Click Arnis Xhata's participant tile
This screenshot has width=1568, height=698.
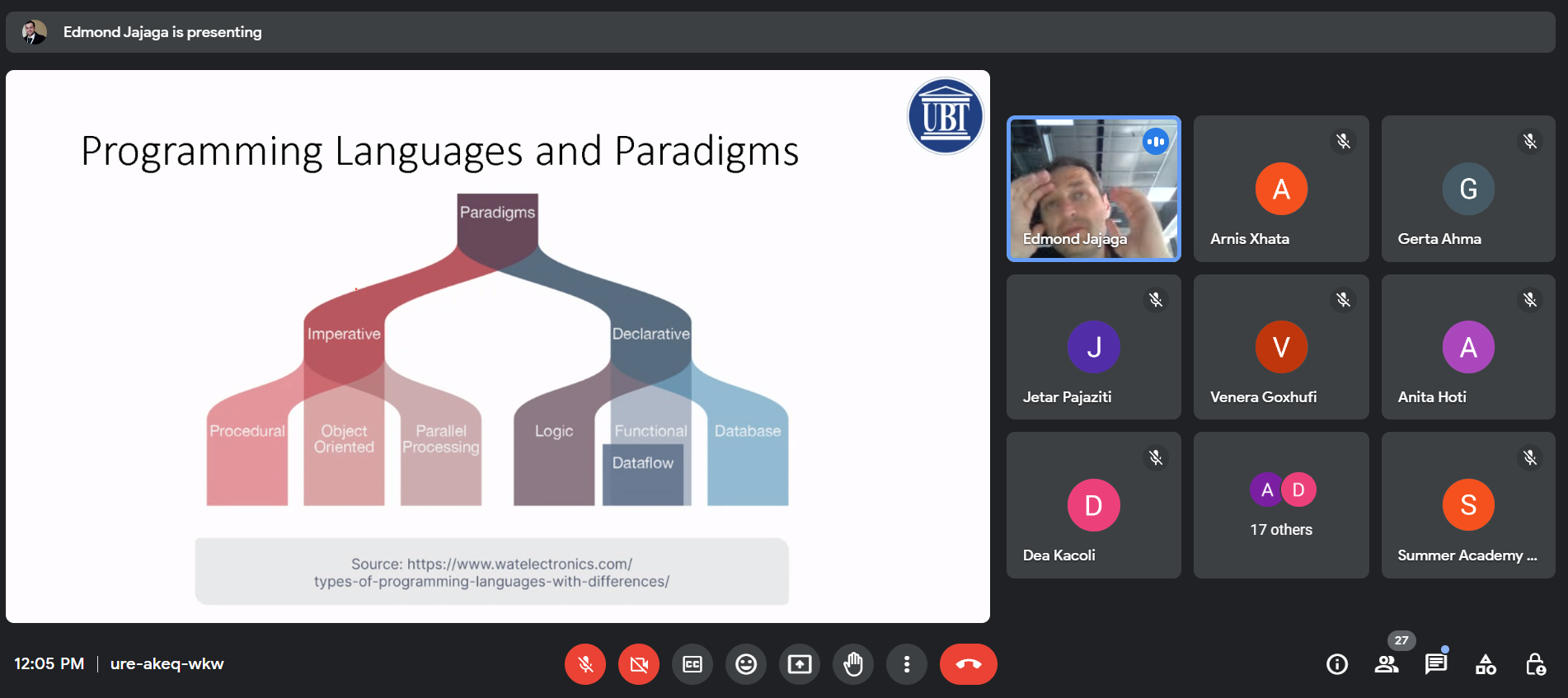(x=1281, y=189)
